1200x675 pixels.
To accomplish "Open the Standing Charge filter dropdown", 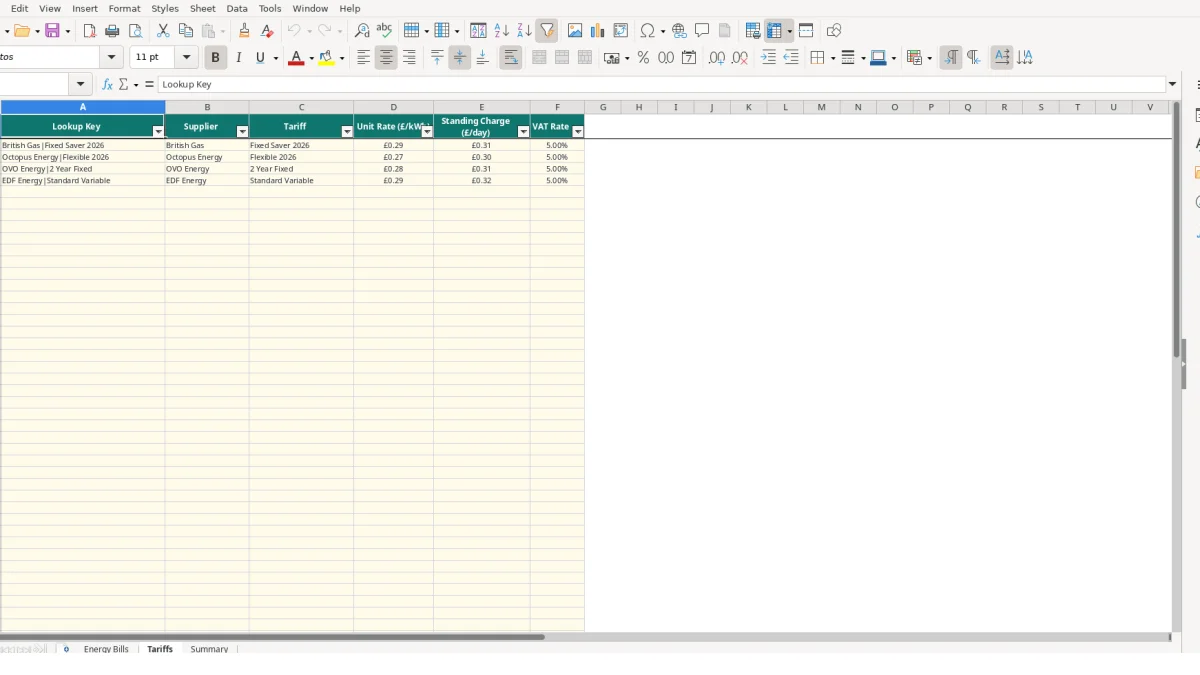I will point(523,132).
